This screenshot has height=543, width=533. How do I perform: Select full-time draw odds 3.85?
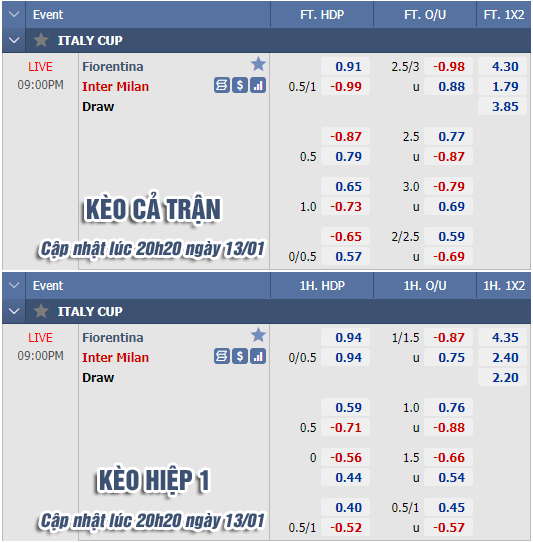[x=503, y=107]
